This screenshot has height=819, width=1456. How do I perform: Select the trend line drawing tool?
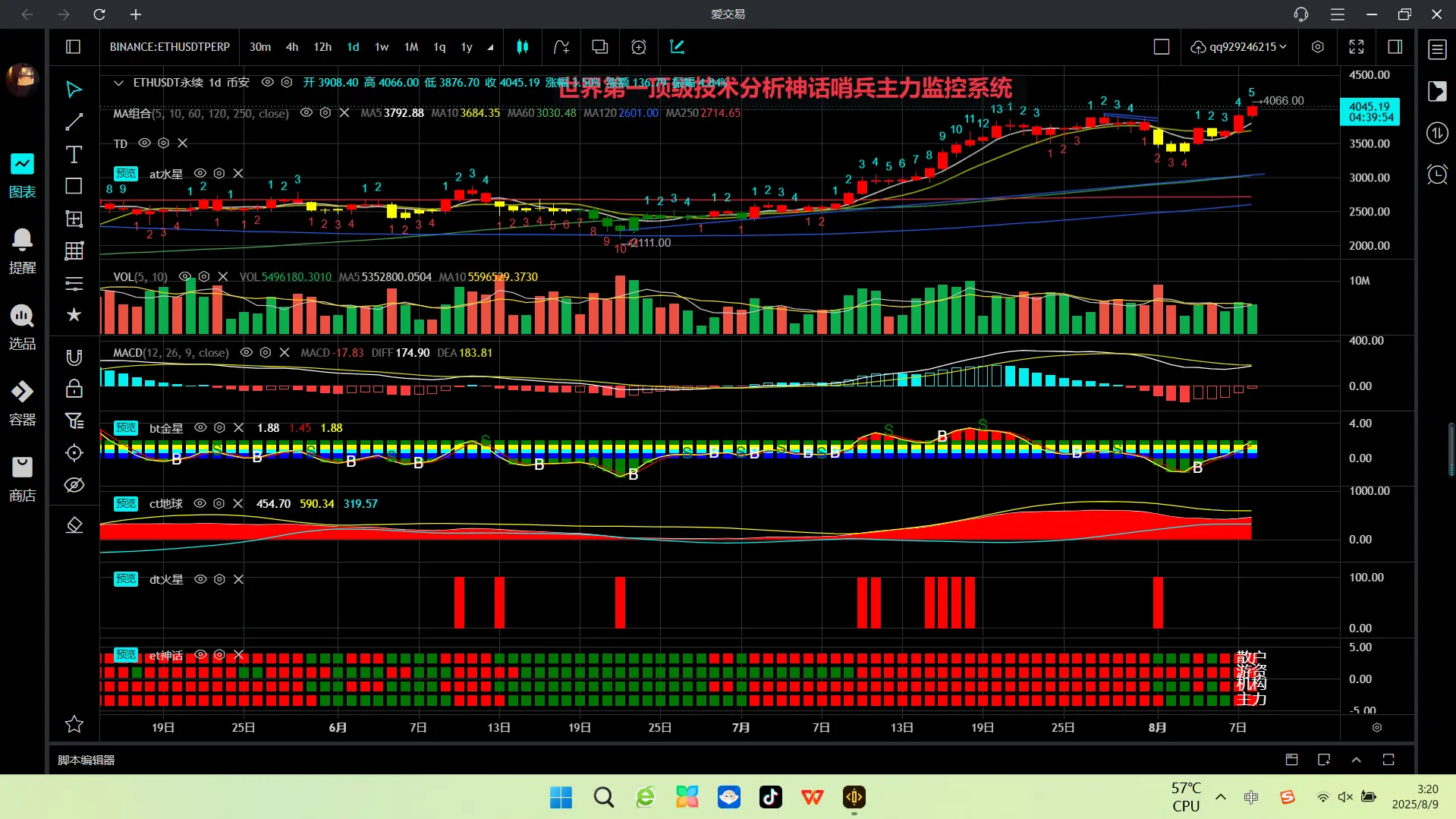[74, 122]
